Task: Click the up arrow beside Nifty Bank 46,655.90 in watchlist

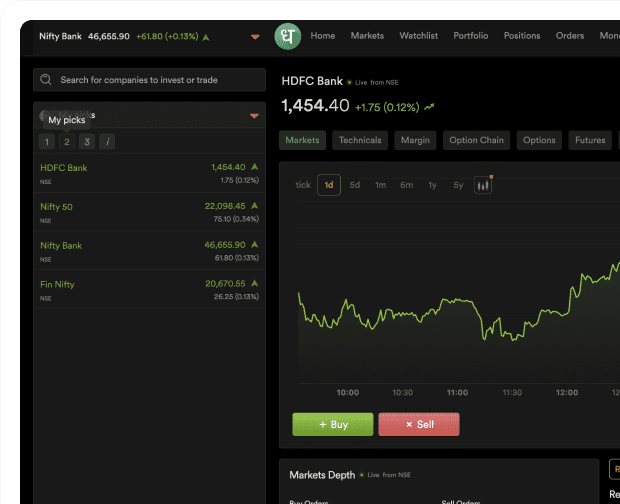Action: 255,245
